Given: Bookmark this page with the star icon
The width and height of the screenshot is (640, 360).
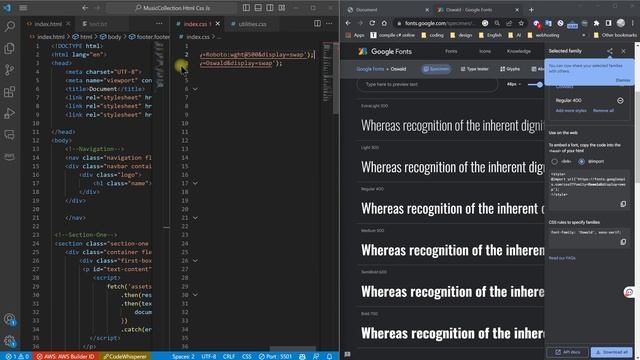Looking at the screenshot, I should [521, 23].
